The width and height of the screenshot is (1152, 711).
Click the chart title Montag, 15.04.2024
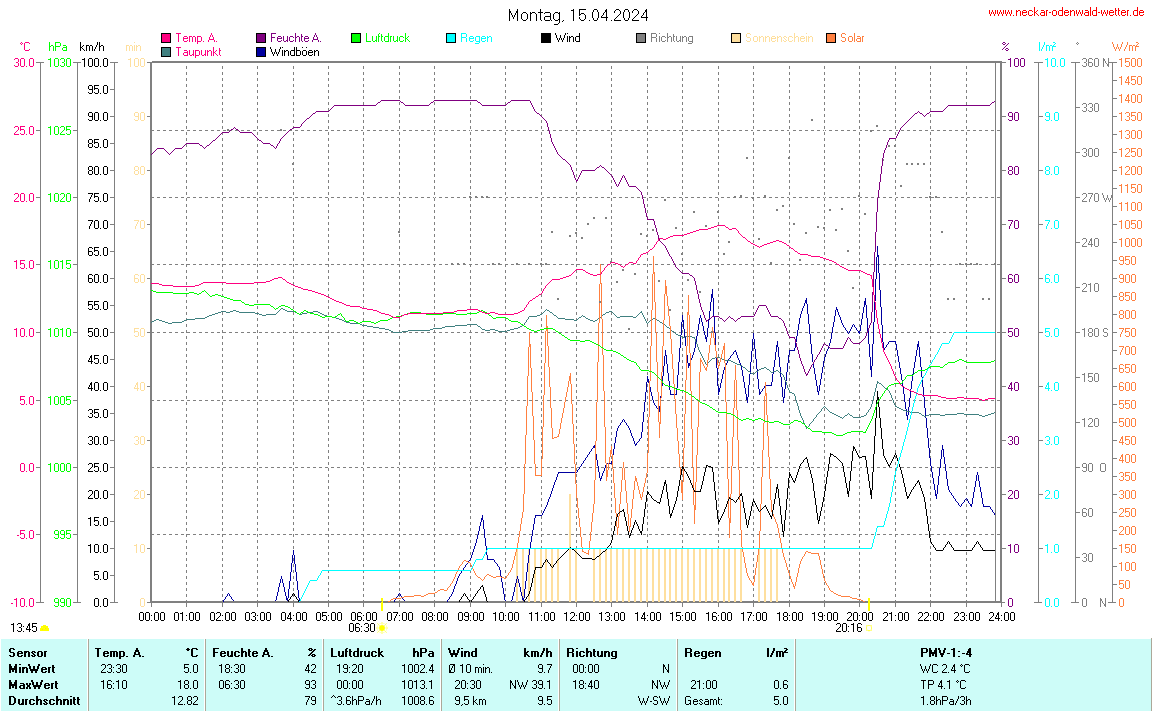[x=577, y=15]
